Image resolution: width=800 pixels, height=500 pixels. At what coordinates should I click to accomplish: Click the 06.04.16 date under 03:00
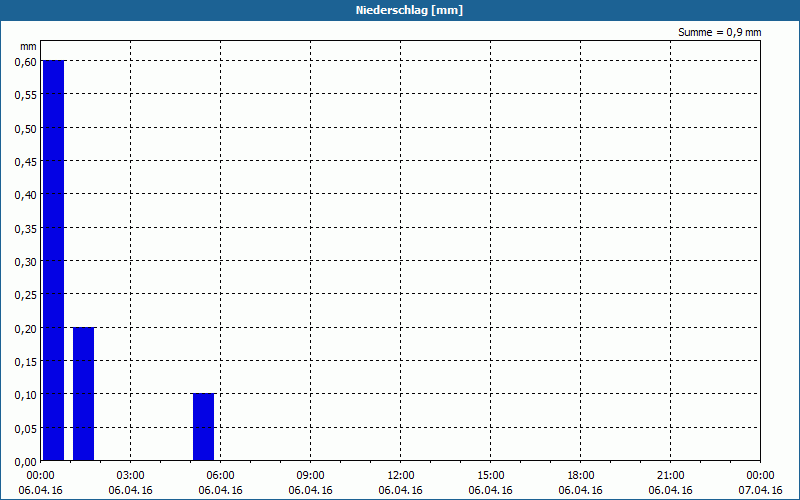(x=131, y=490)
